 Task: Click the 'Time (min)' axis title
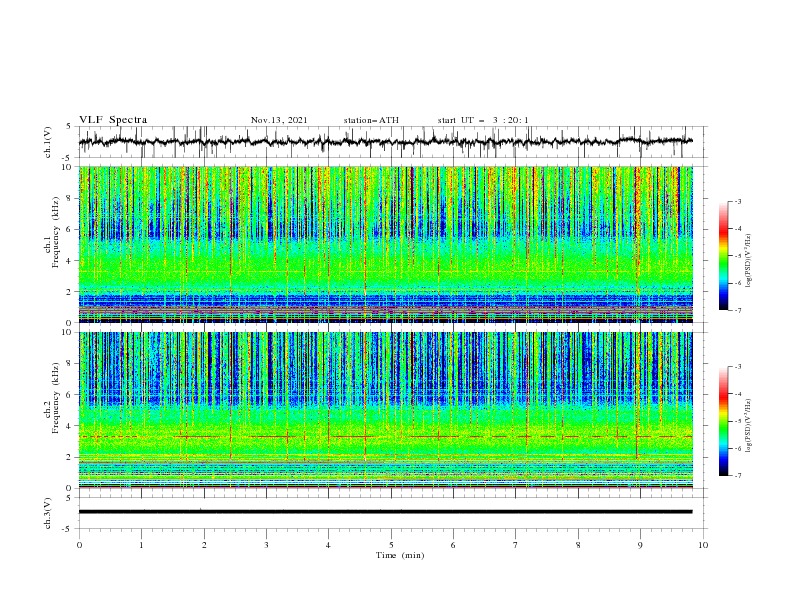(400, 555)
